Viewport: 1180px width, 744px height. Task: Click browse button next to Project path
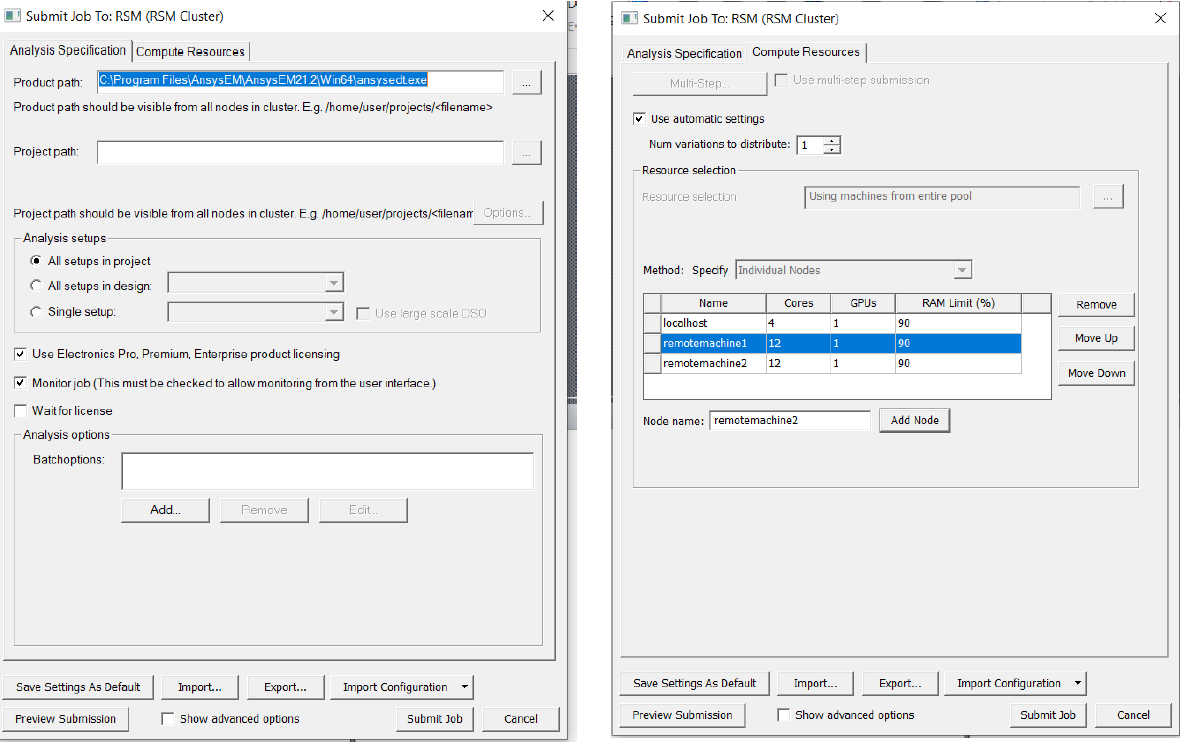(x=527, y=153)
